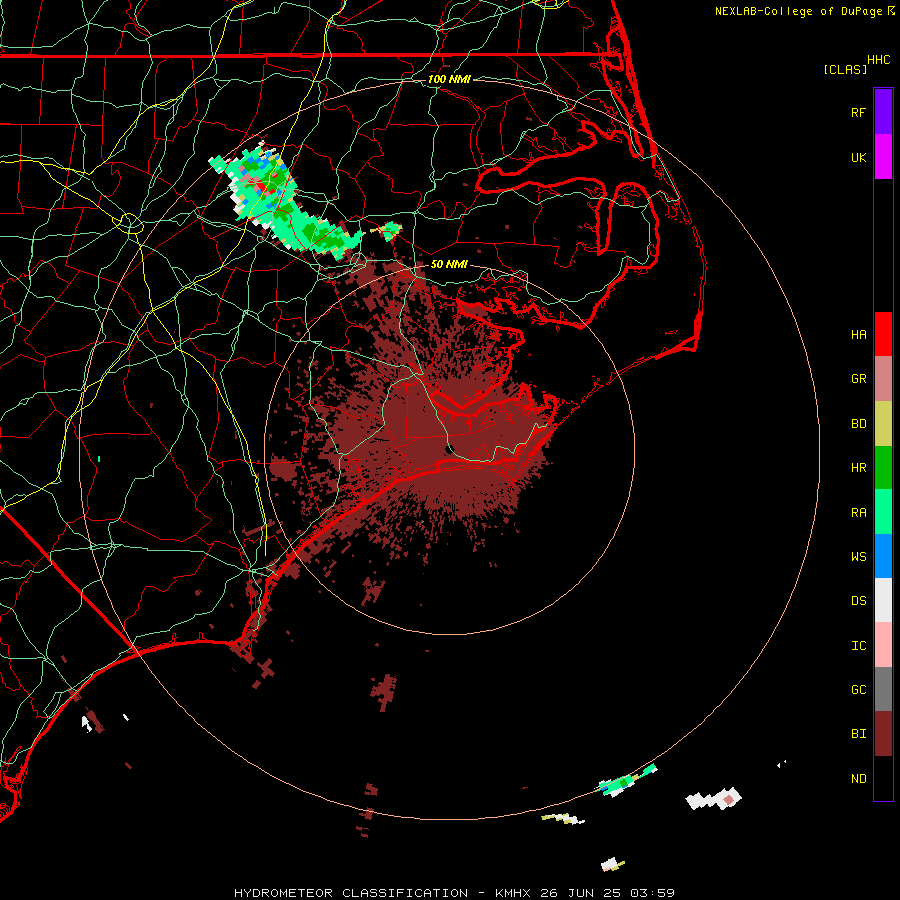The image size is (900, 900).
Task: Click the GR legend label
Action: (858, 379)
